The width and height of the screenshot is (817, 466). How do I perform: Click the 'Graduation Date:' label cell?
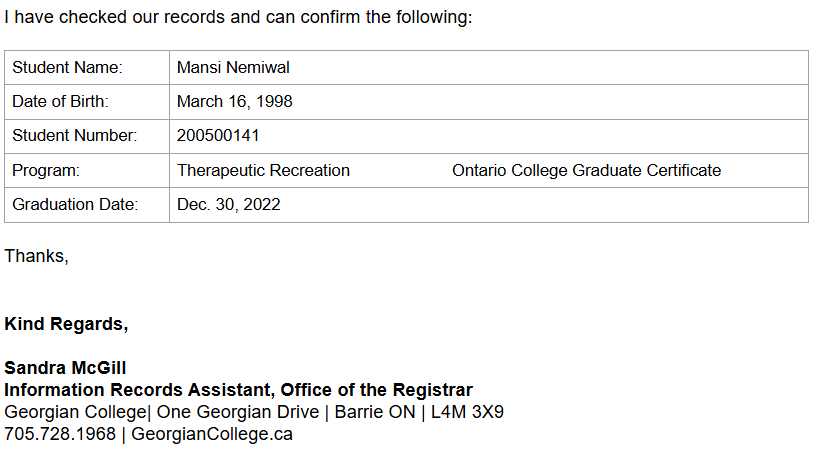pyautogui.click(x=75, y=204)
